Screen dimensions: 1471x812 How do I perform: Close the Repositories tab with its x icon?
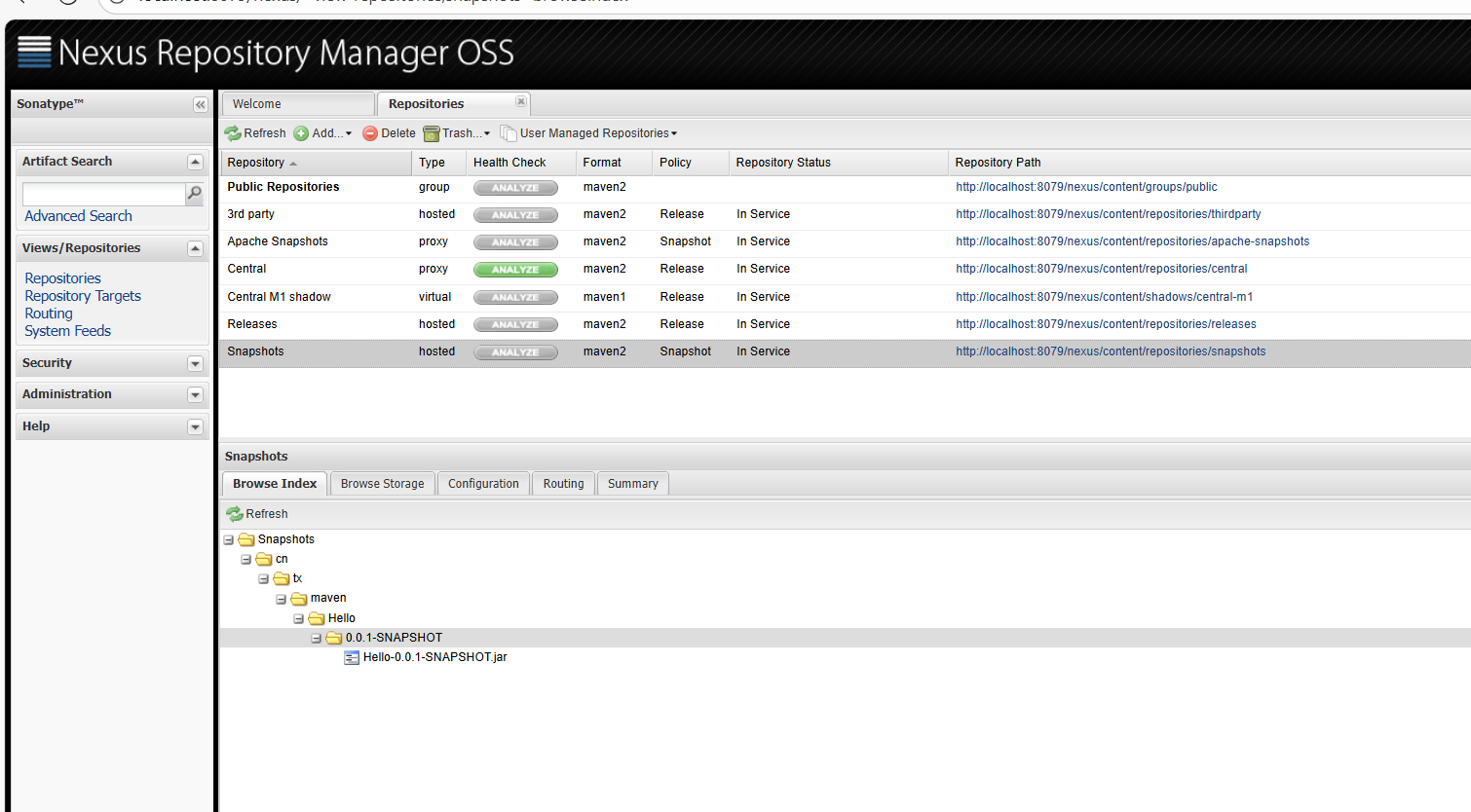[521, 101]
